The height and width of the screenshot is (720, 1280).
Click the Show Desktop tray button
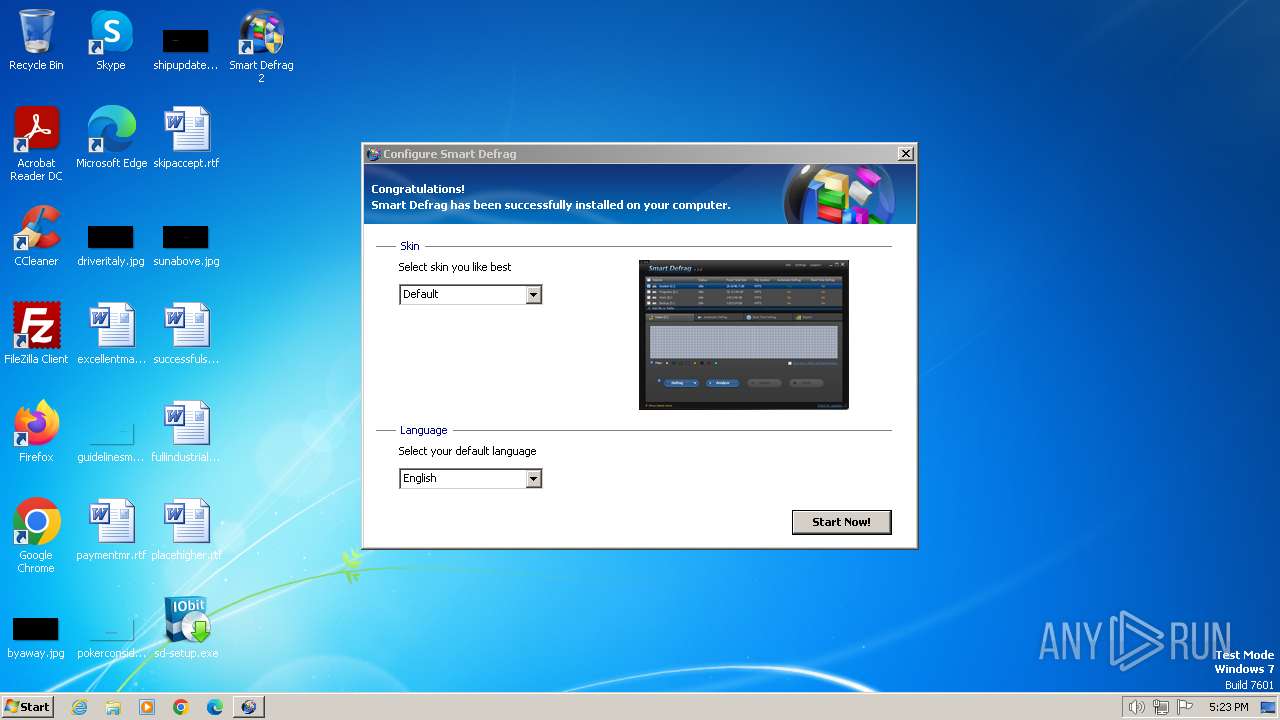(x=1269, y=707)
